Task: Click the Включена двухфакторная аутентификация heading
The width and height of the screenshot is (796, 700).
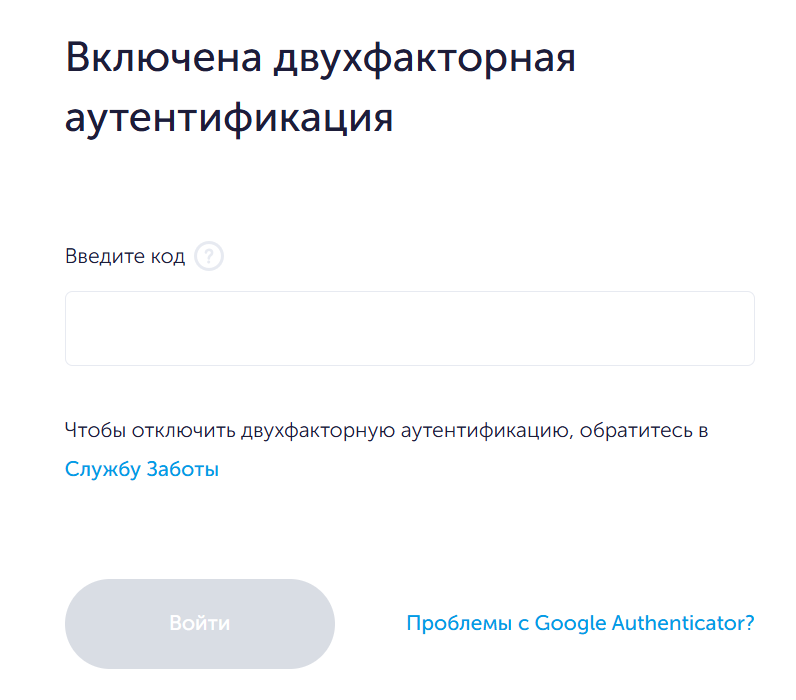Action: 320,88
